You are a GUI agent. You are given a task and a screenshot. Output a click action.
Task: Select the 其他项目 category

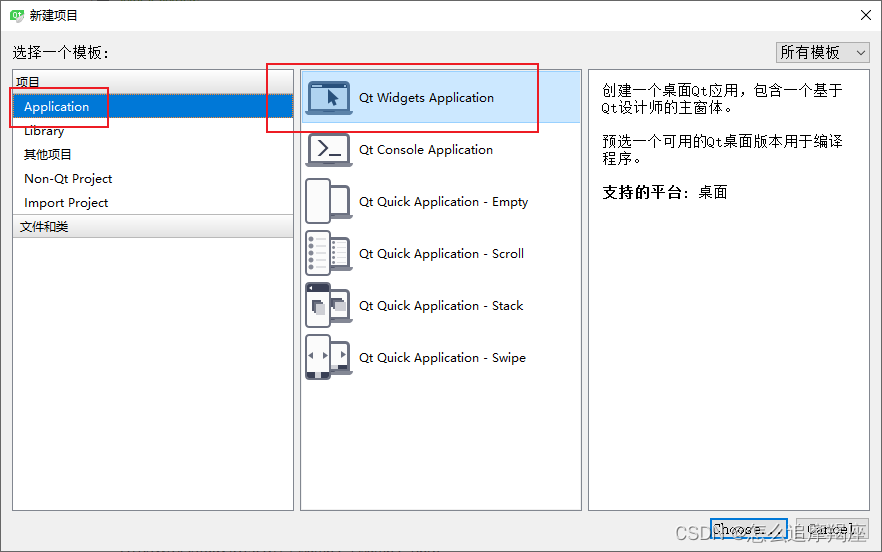click(x=153, y=154)
